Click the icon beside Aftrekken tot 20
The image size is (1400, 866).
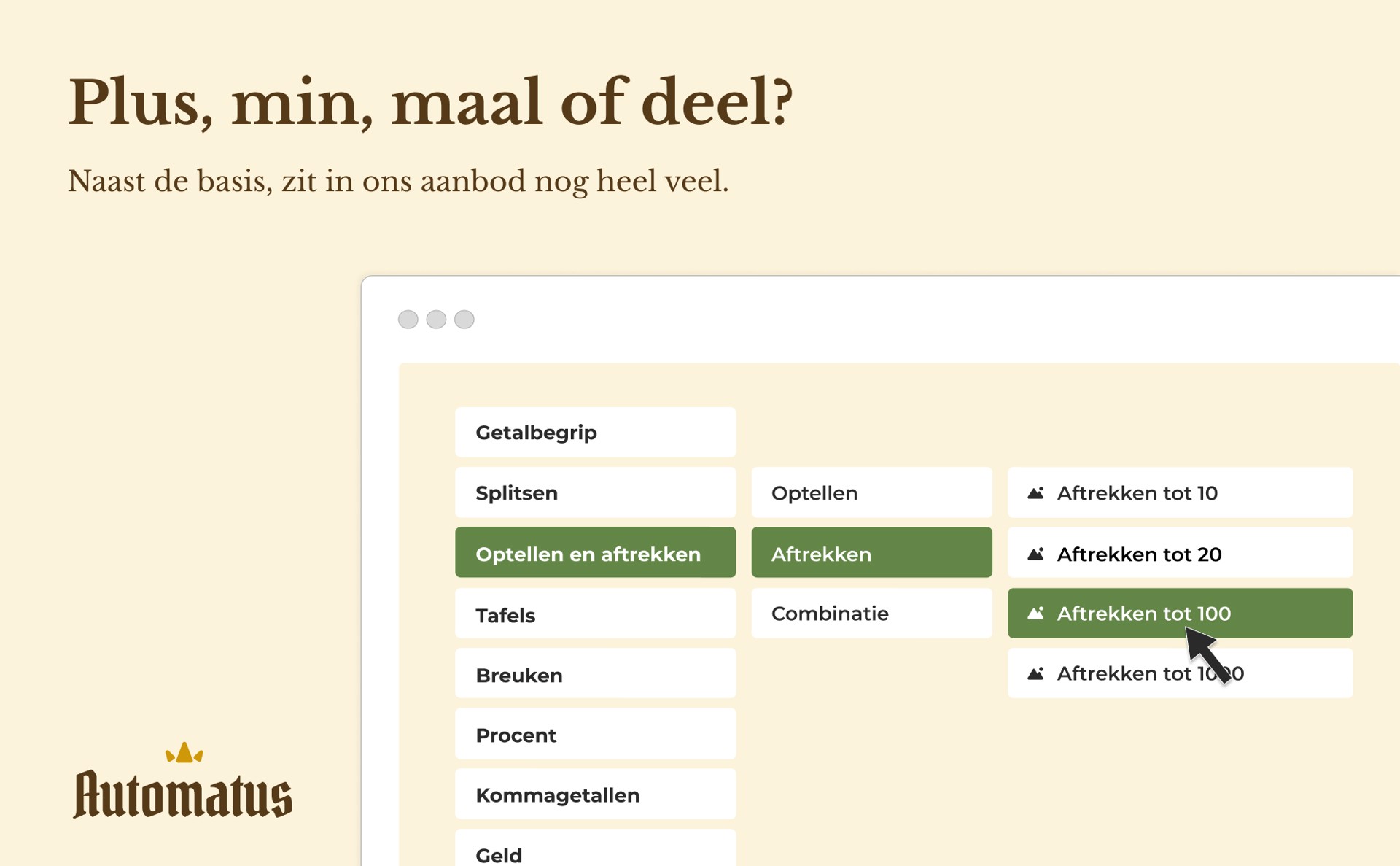pos(1035,554)
